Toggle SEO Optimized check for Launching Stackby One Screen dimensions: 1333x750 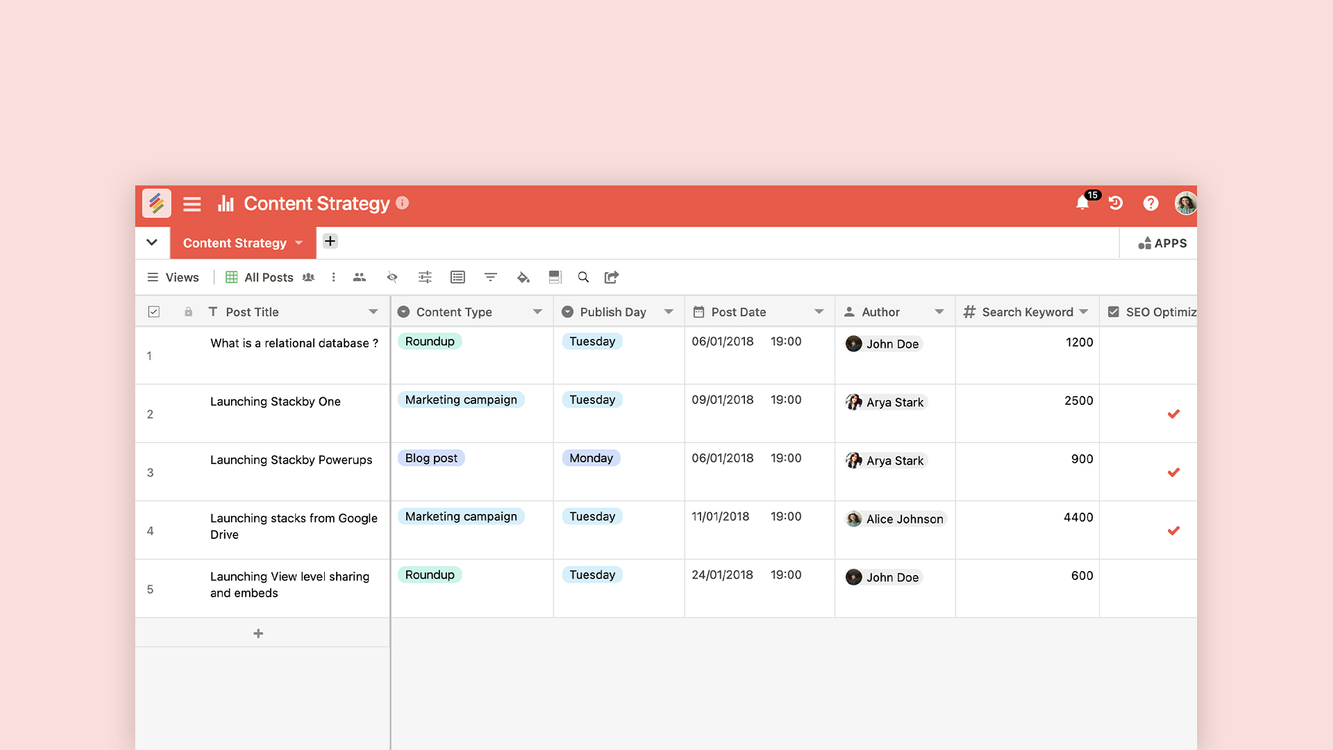[x=1173, y=414]
